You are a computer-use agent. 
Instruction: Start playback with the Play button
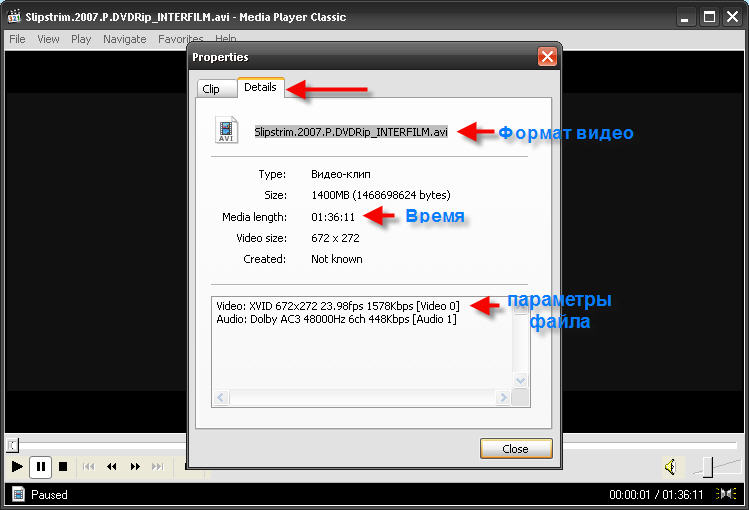17,466
